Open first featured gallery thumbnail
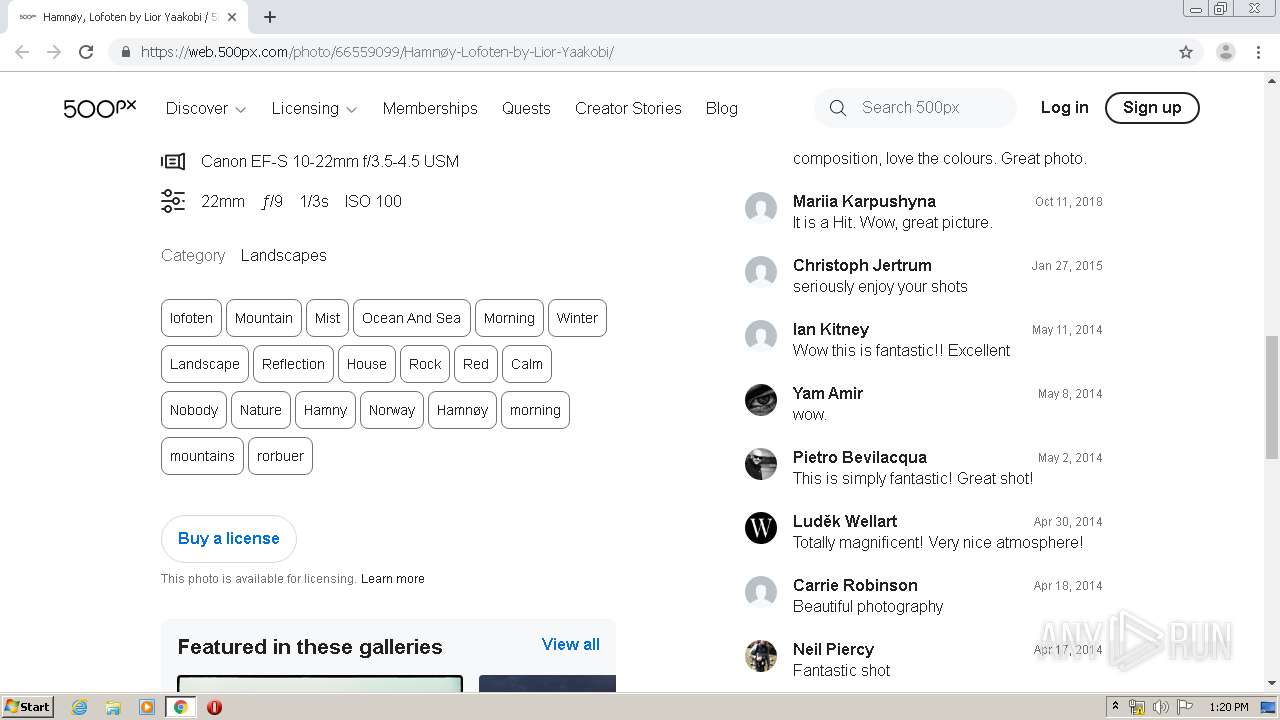The height and width of the screenshot is (720, 1280). click(320, 683)
